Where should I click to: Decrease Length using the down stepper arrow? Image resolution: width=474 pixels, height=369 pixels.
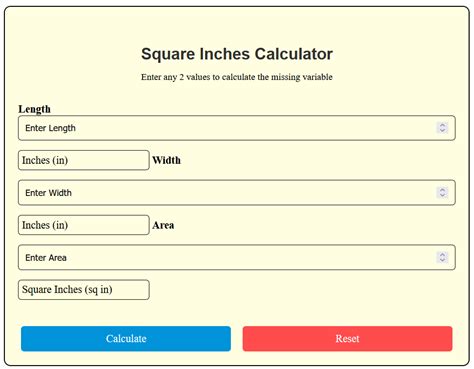(x=442, y=131)
